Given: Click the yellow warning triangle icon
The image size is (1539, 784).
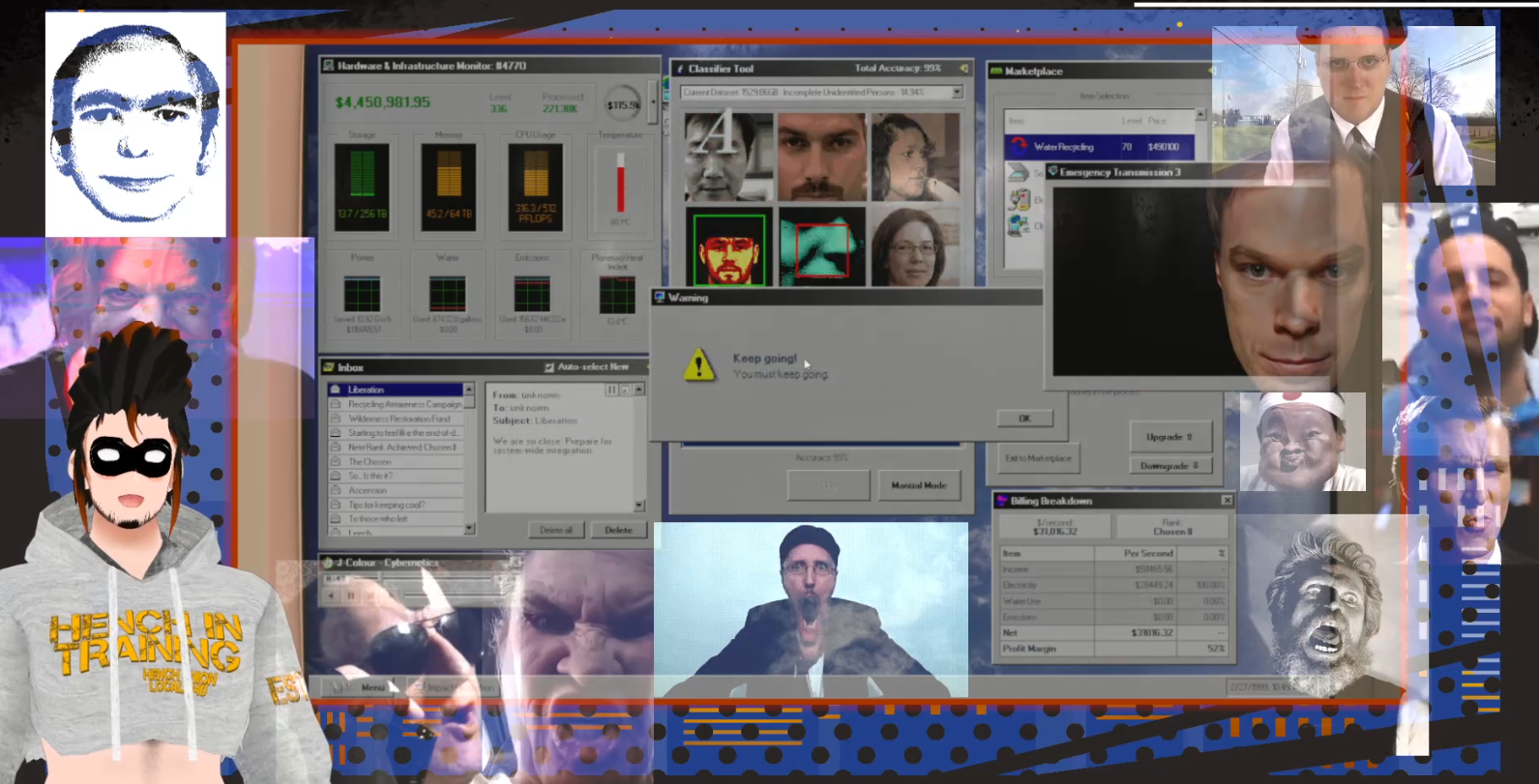Looking at the screenshot, I should pos(698,365).
